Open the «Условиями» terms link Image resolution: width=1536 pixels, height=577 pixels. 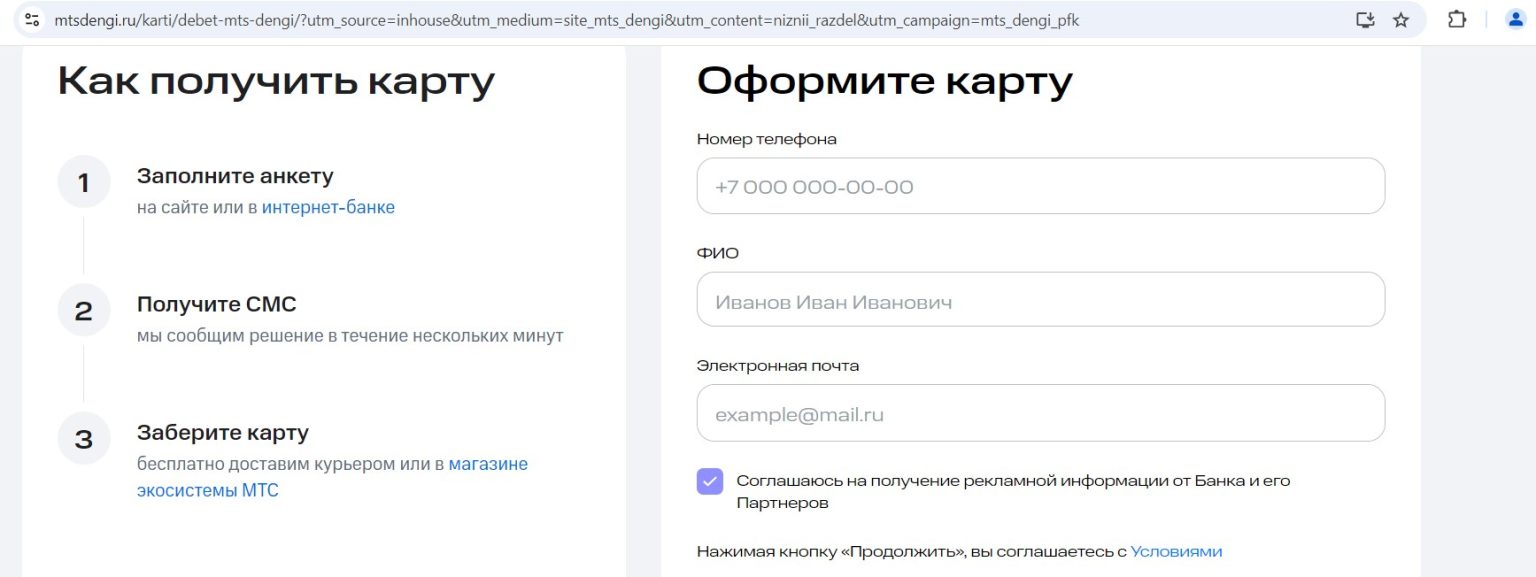pos(1176,551)
